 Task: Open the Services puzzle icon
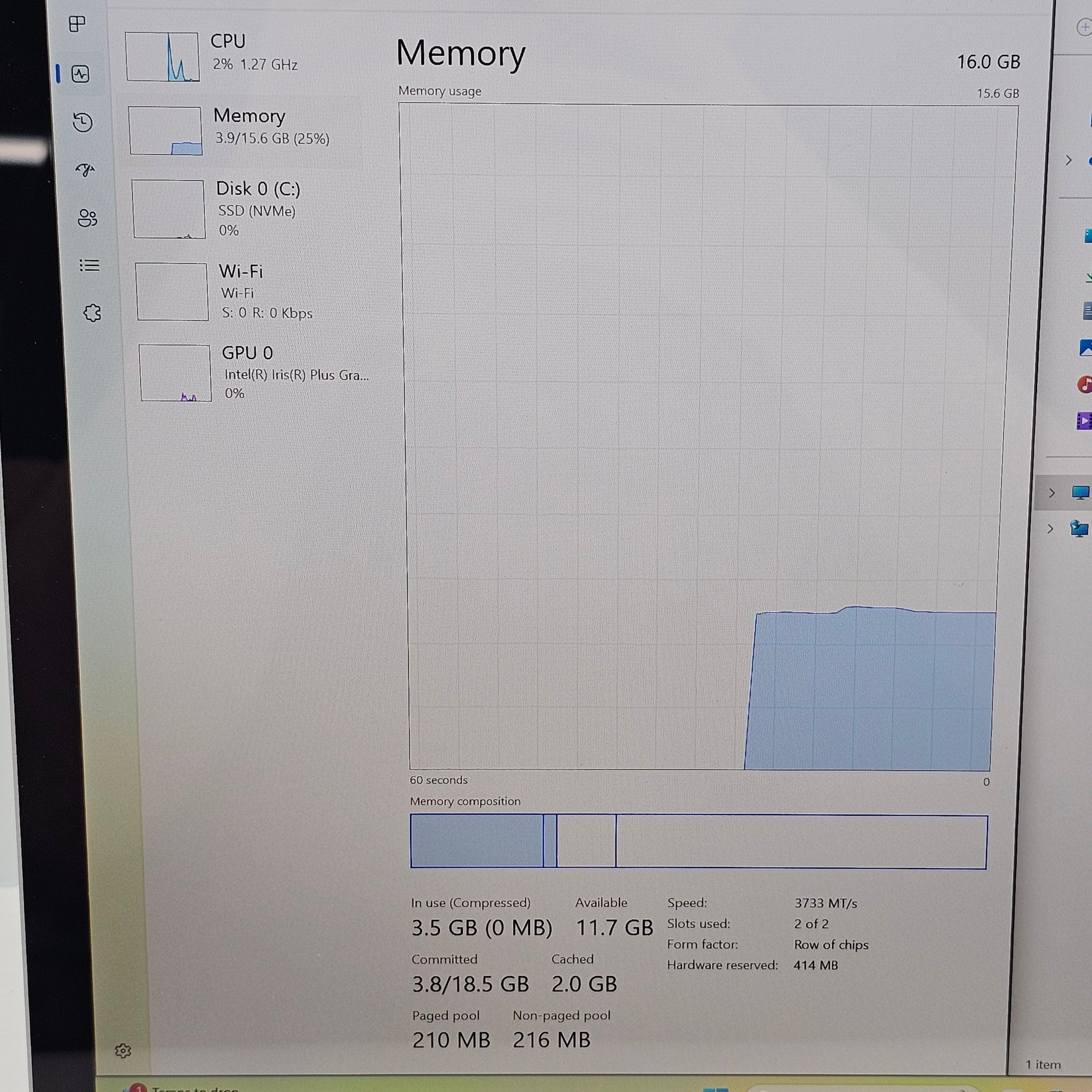click(x=92, y=313)
